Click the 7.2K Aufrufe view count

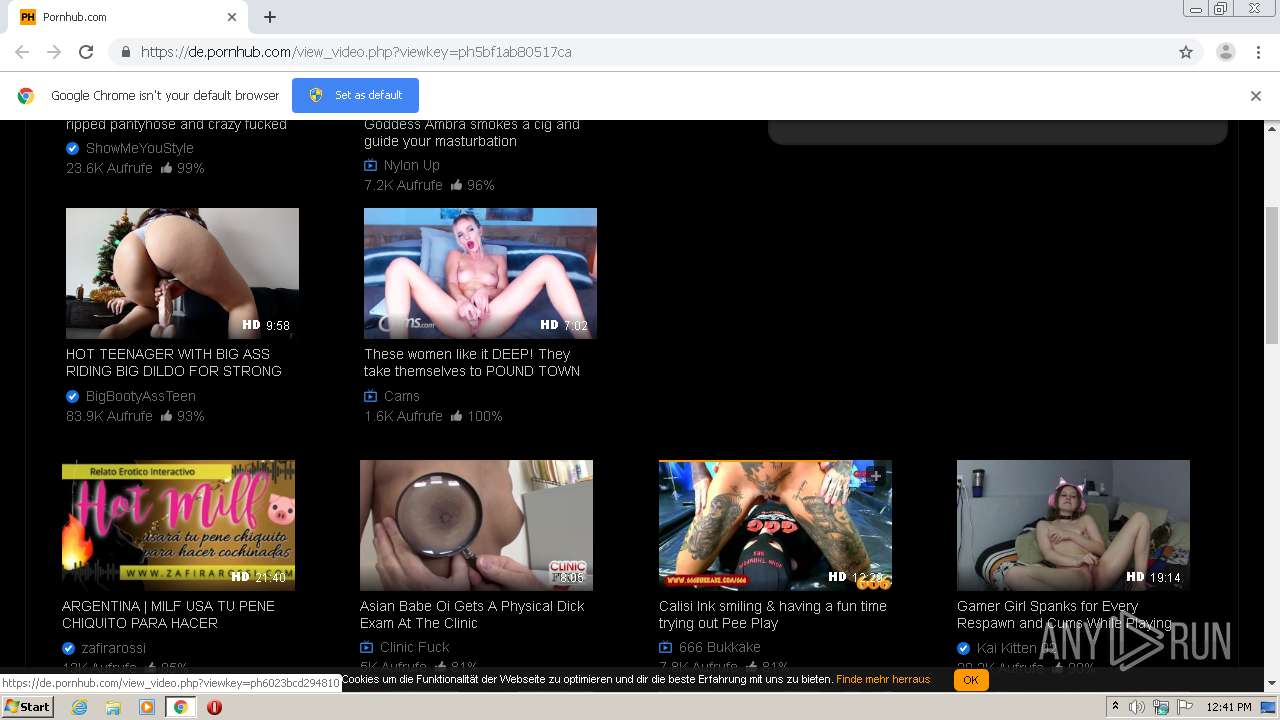(x=403, y=185)
